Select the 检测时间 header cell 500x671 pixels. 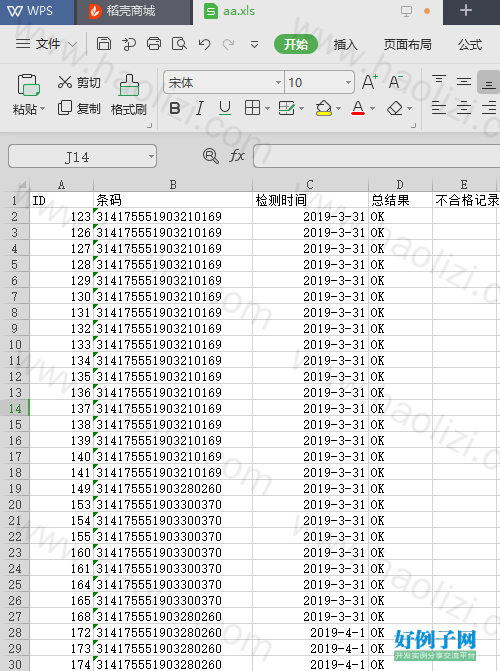[x=310, y=200]
